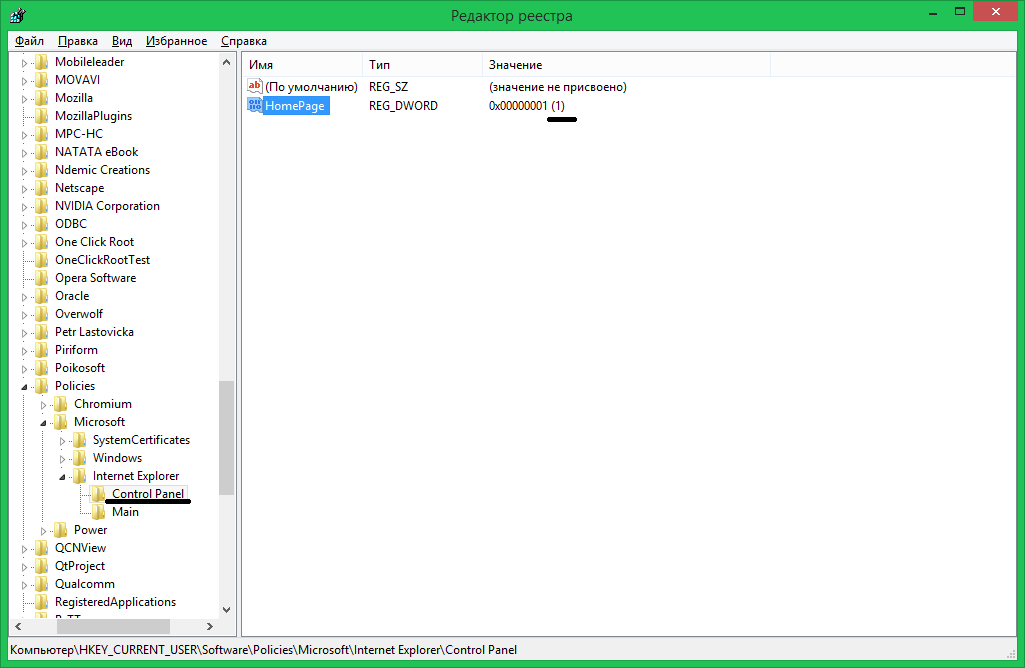Image resolution: width=1025 pixels, height=668 pixels.
Task: Expand the Windows key under Microsoft
Action: 63,458
